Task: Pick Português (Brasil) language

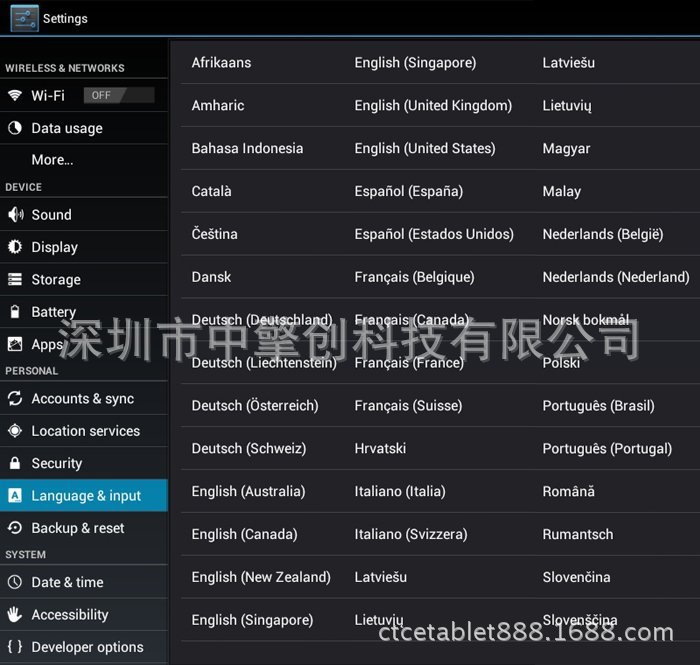Action: [598, 406]
